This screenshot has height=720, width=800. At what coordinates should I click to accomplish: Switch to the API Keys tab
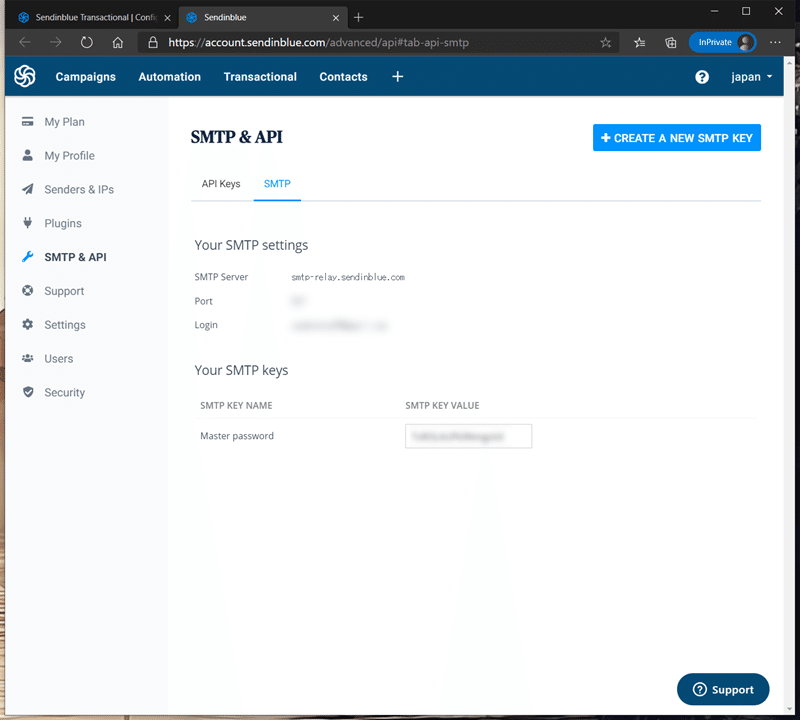(x=221, y=184)
